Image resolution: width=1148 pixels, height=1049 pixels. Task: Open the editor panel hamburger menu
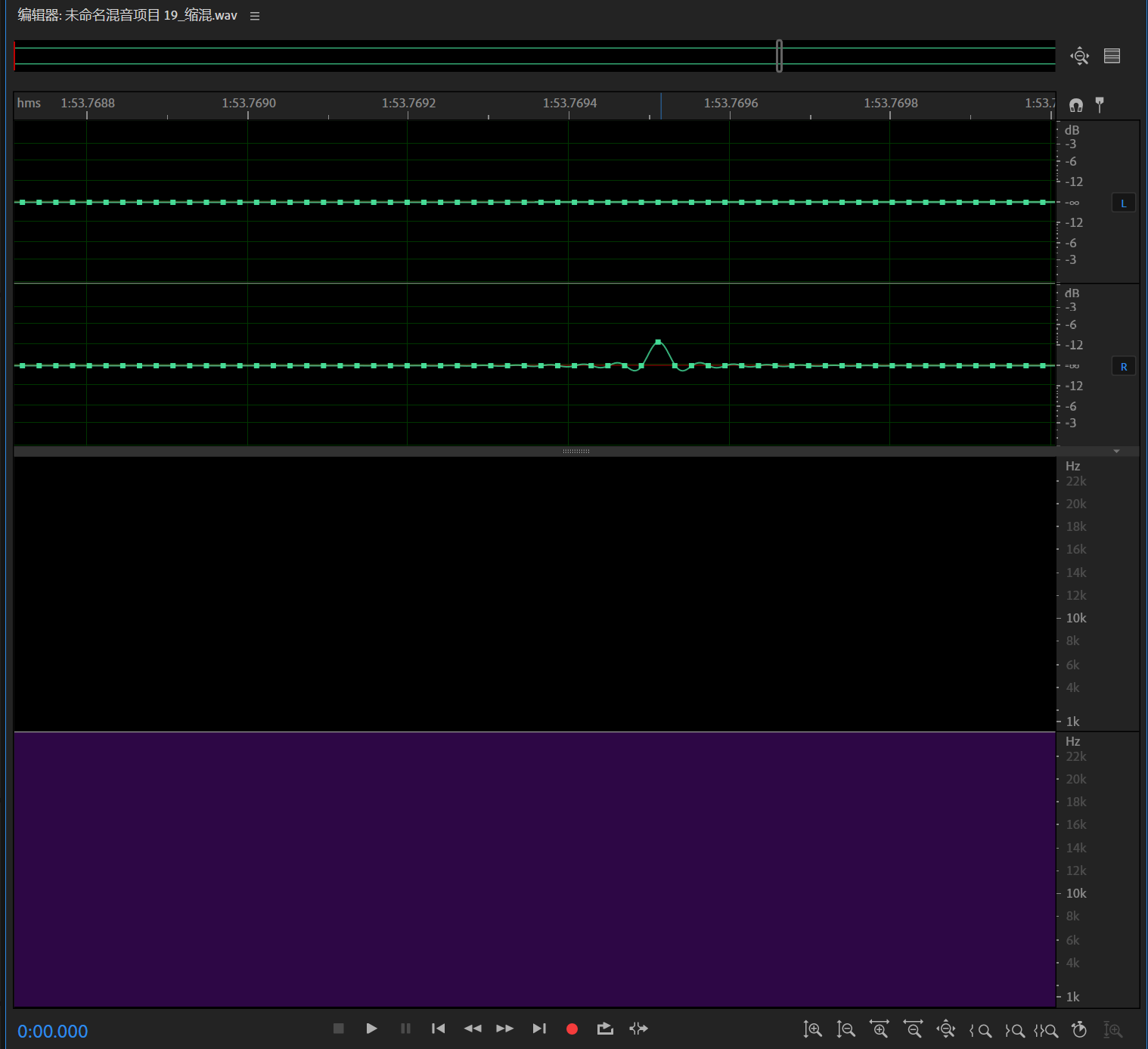point(255,16)
